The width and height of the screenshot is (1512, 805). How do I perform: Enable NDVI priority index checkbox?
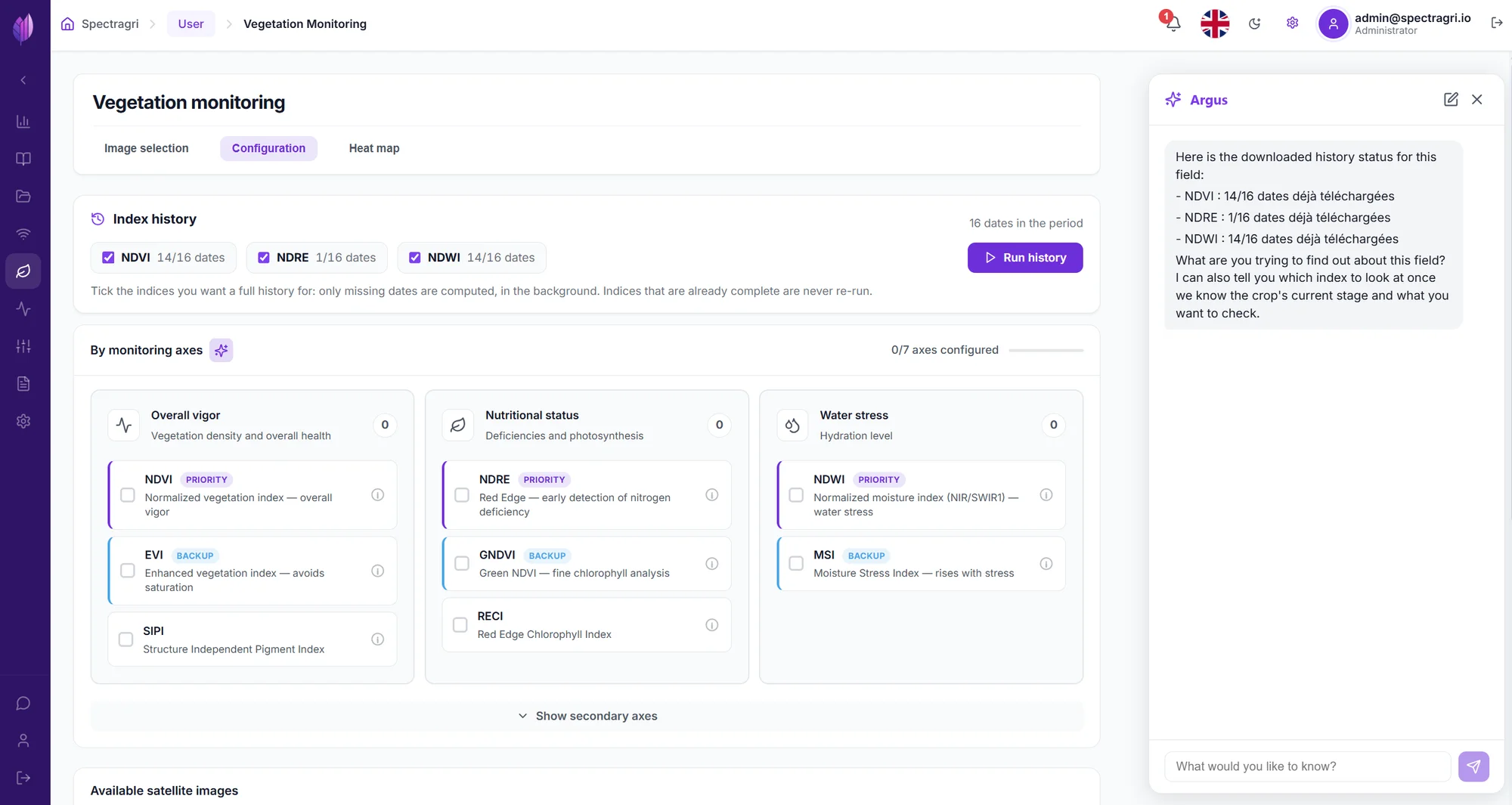(128, 495)
